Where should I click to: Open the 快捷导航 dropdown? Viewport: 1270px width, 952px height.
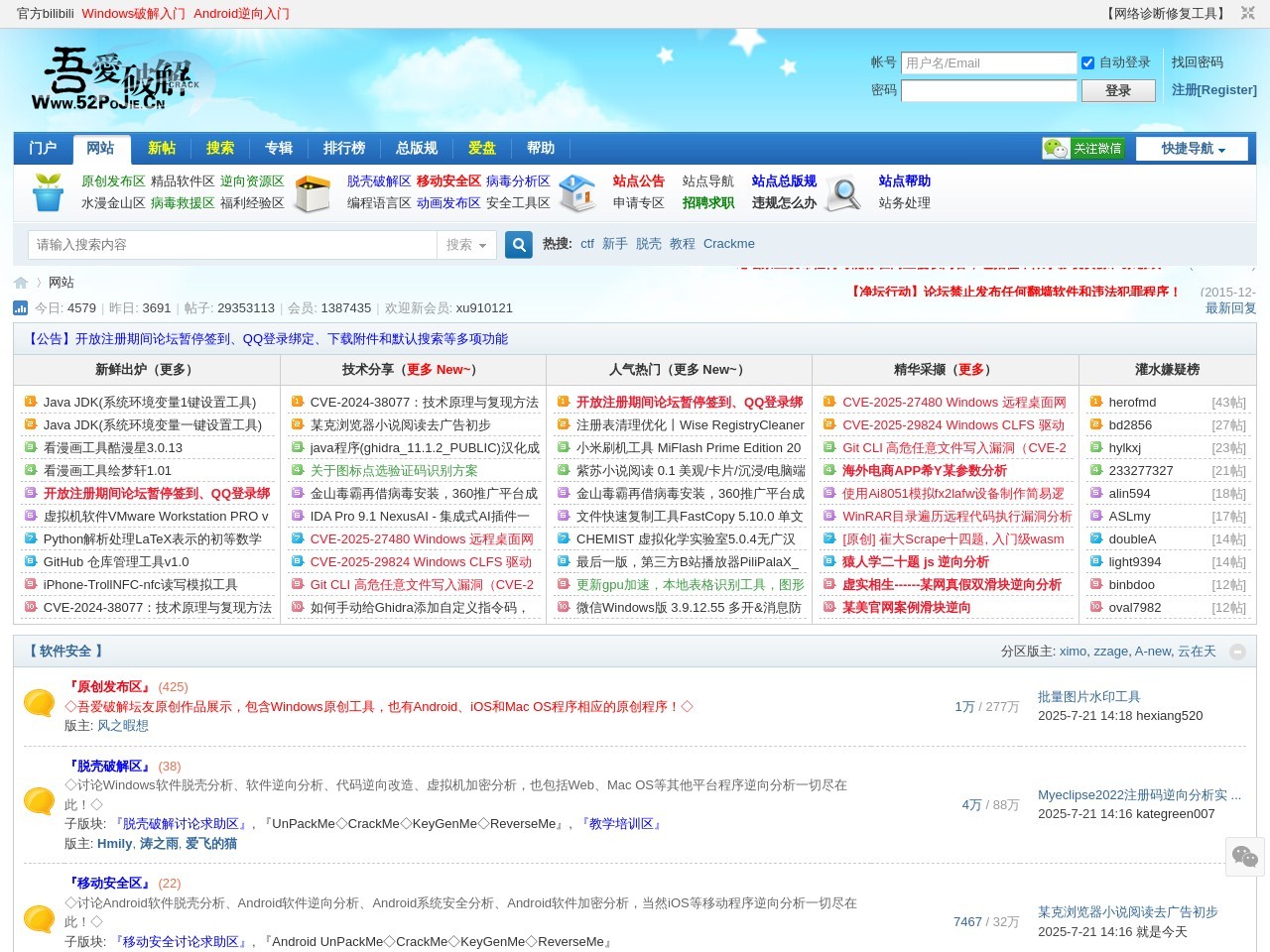pos(1193,149)
